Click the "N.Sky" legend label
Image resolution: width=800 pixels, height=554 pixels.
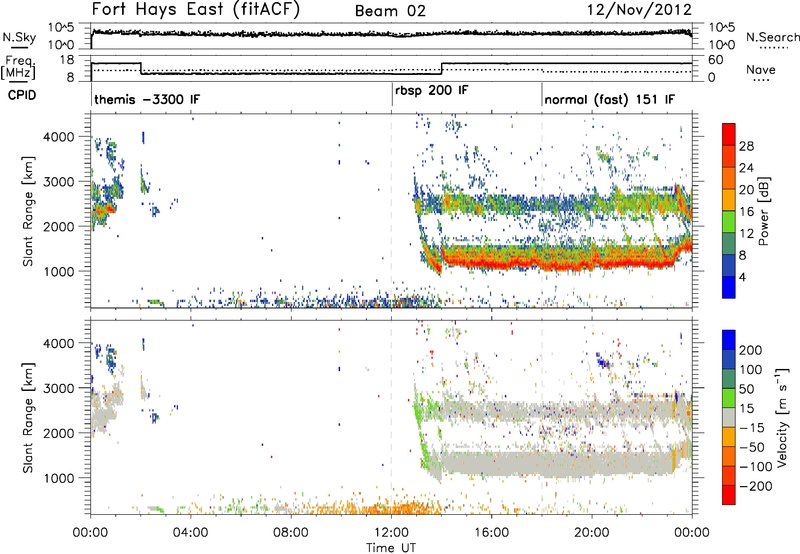click(19, 37)
